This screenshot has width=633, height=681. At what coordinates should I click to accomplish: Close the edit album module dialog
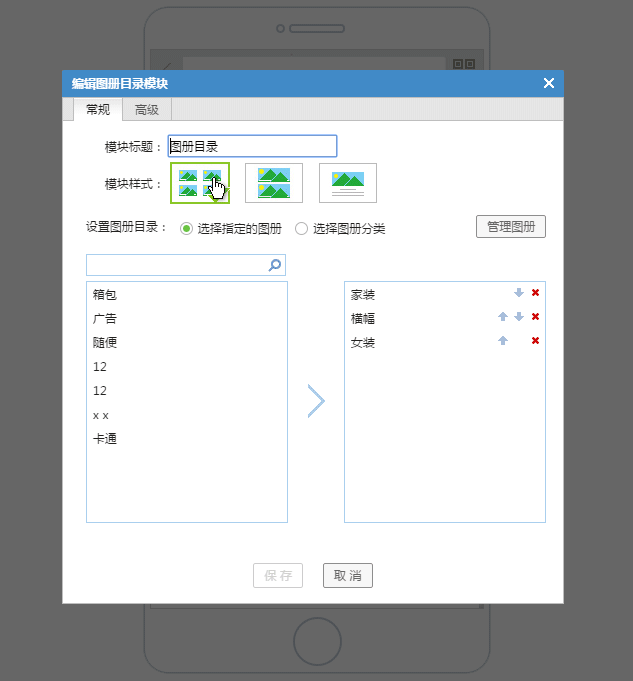click(x=549, y=83)
